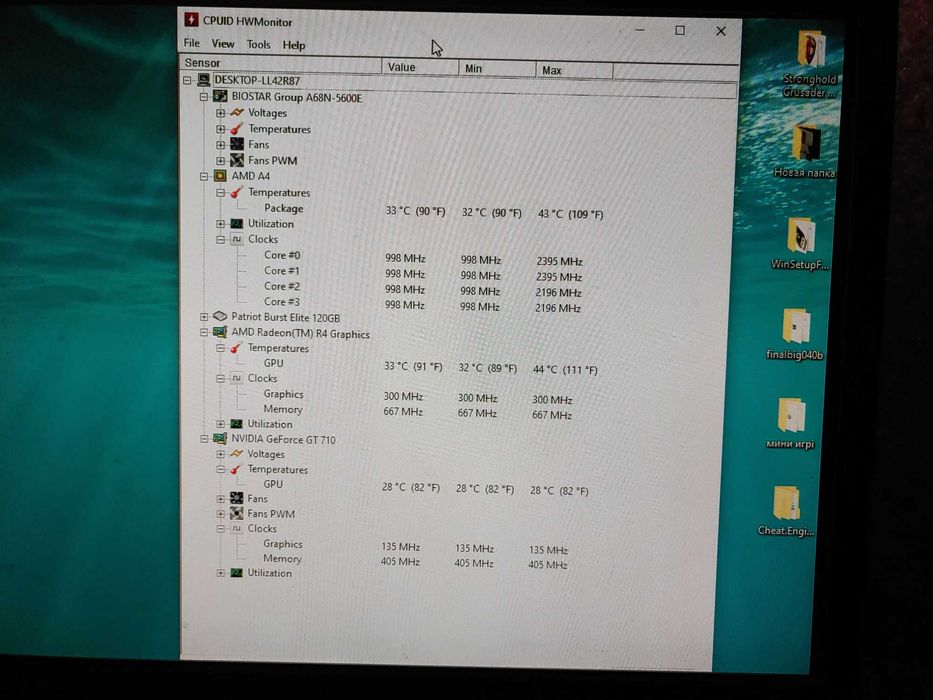933x700 pixels.
Task: Click the thermometer icon under AMD Radeon R4
Action: [x=236, y=348]
